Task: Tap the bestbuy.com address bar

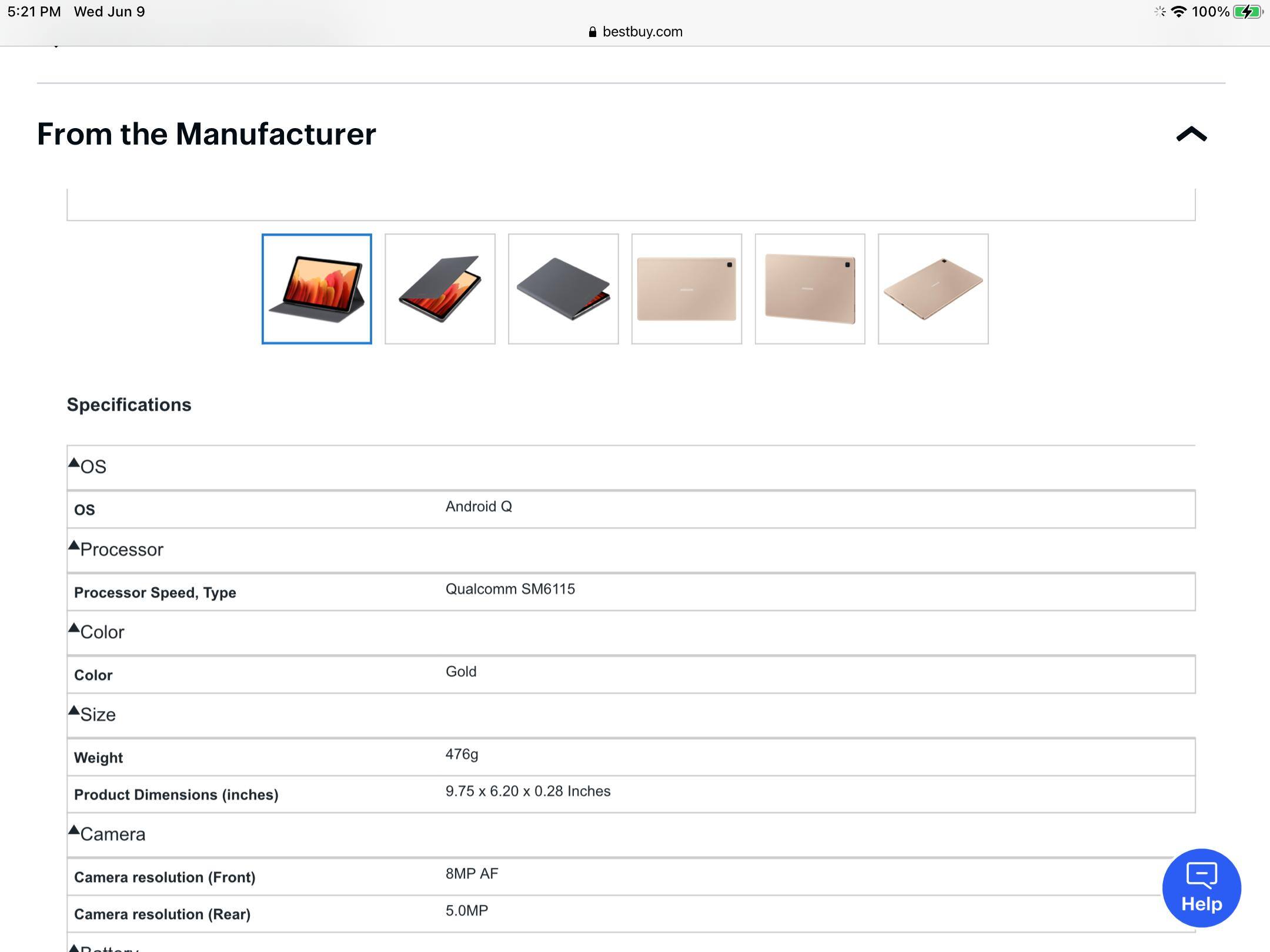Action: click(642, 32)
